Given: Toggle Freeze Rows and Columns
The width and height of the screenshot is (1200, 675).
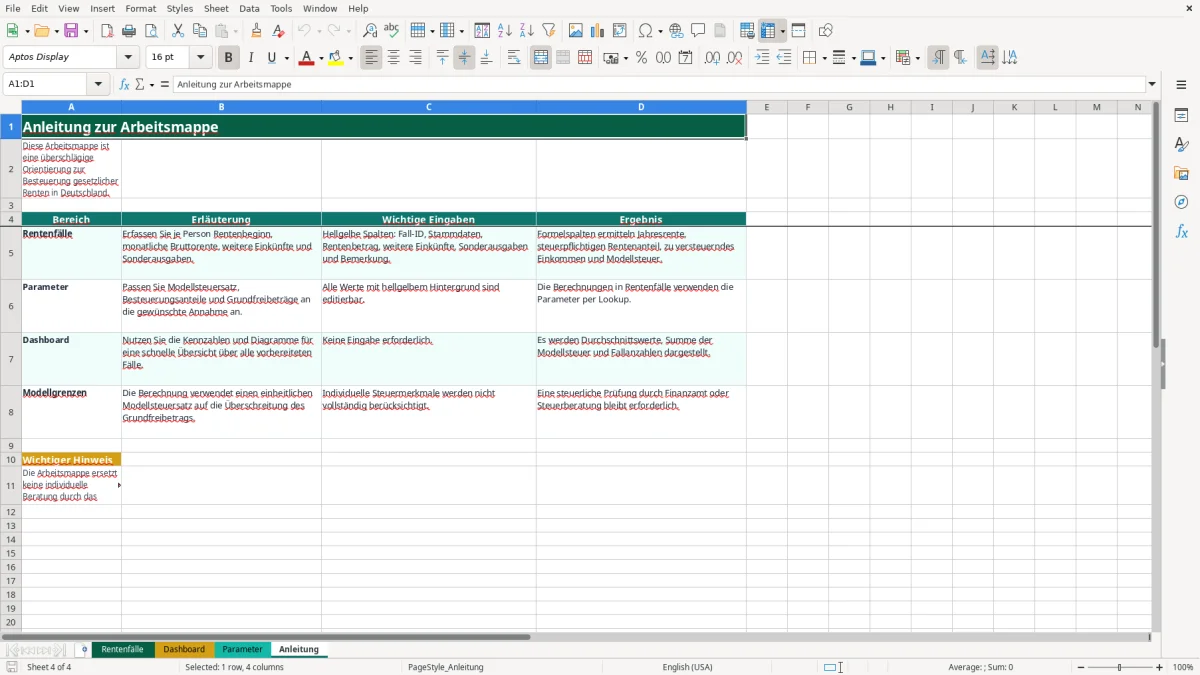Looking at the screenshot, I should pos(768,31).
